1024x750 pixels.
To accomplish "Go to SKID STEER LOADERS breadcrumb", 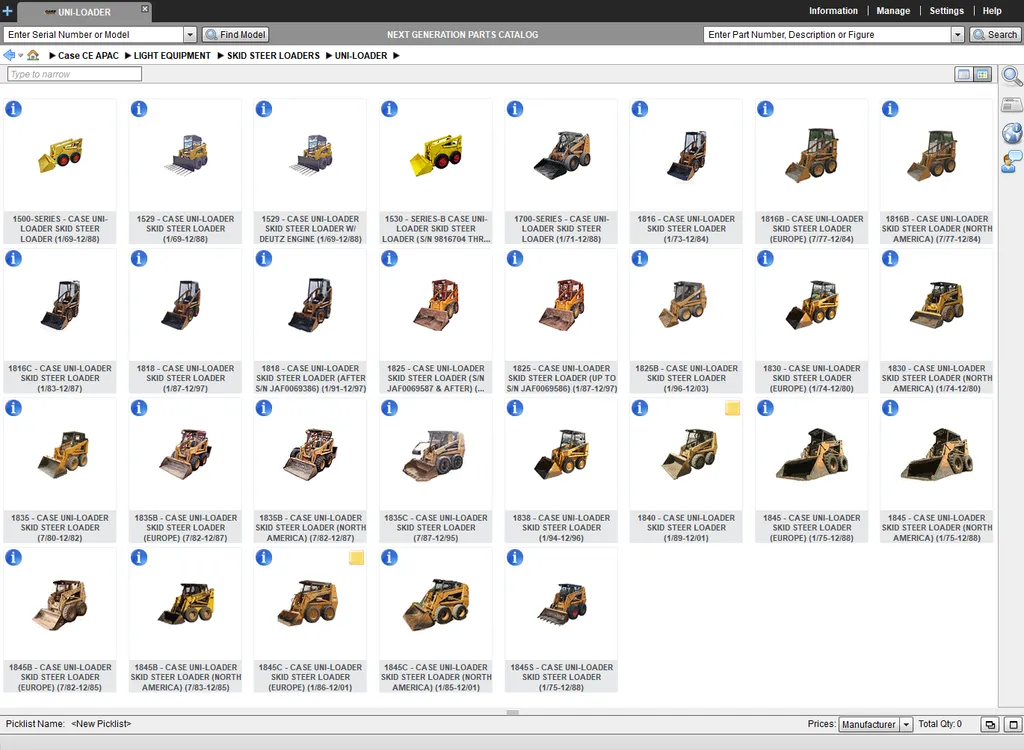I will tap(273, 56).
